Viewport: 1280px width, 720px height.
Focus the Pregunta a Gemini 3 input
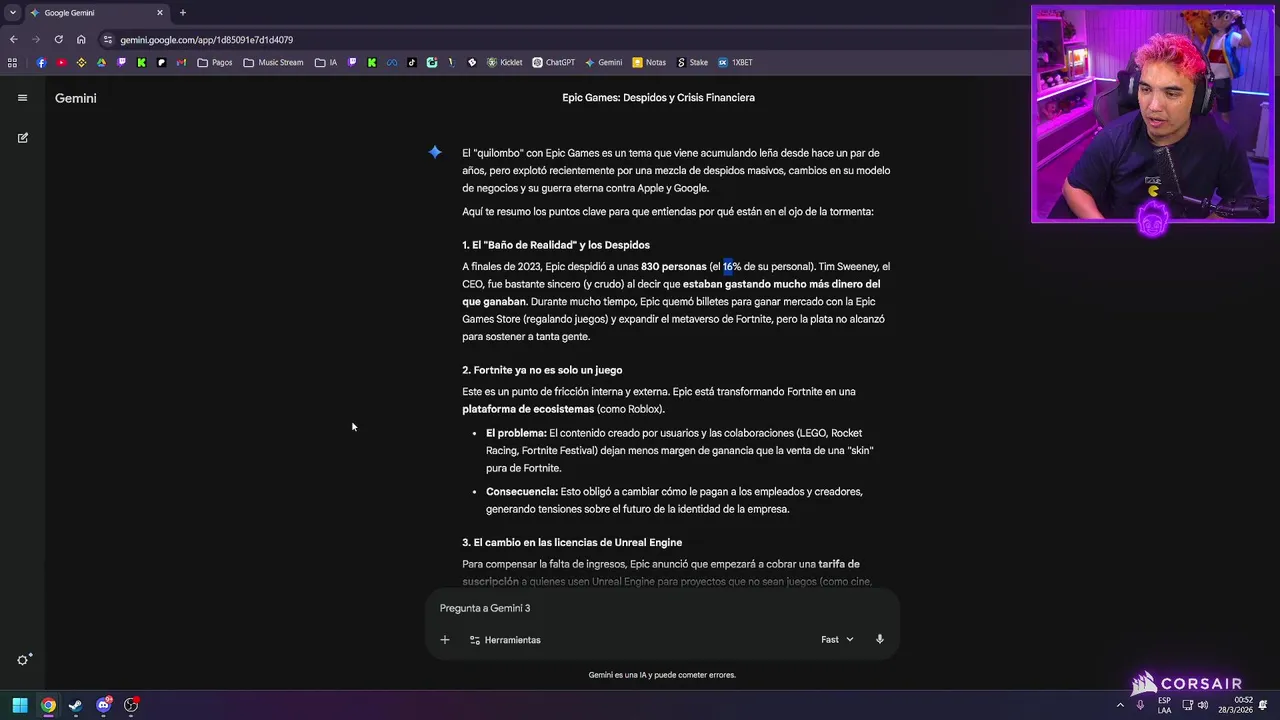point(662,608)
